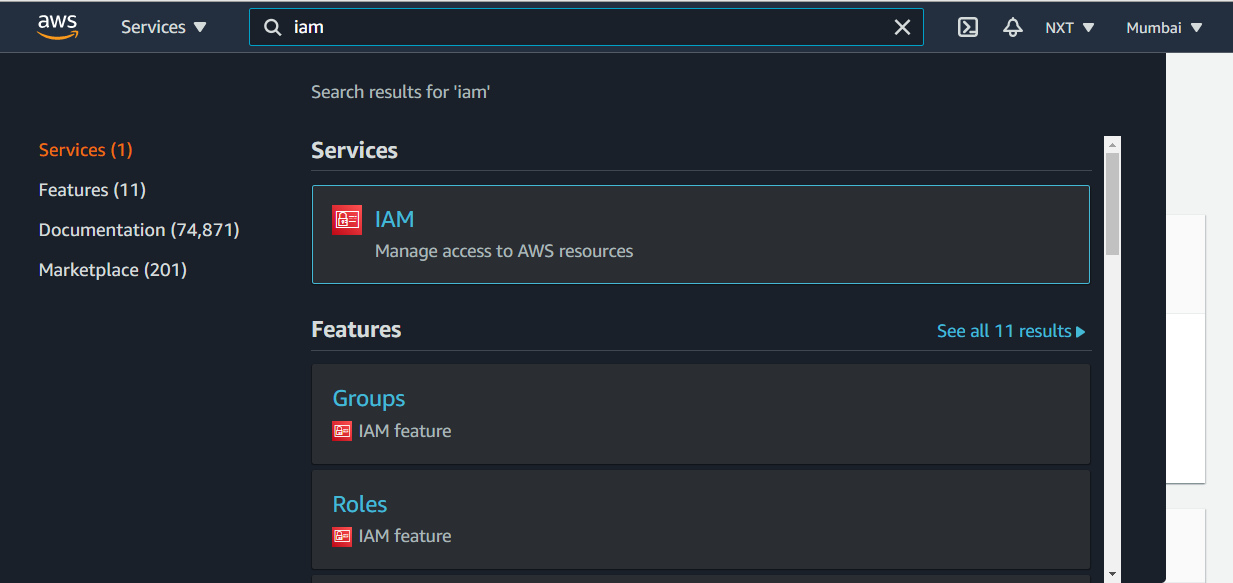Expand the Services dropdown menu

(x=164, y=27)
